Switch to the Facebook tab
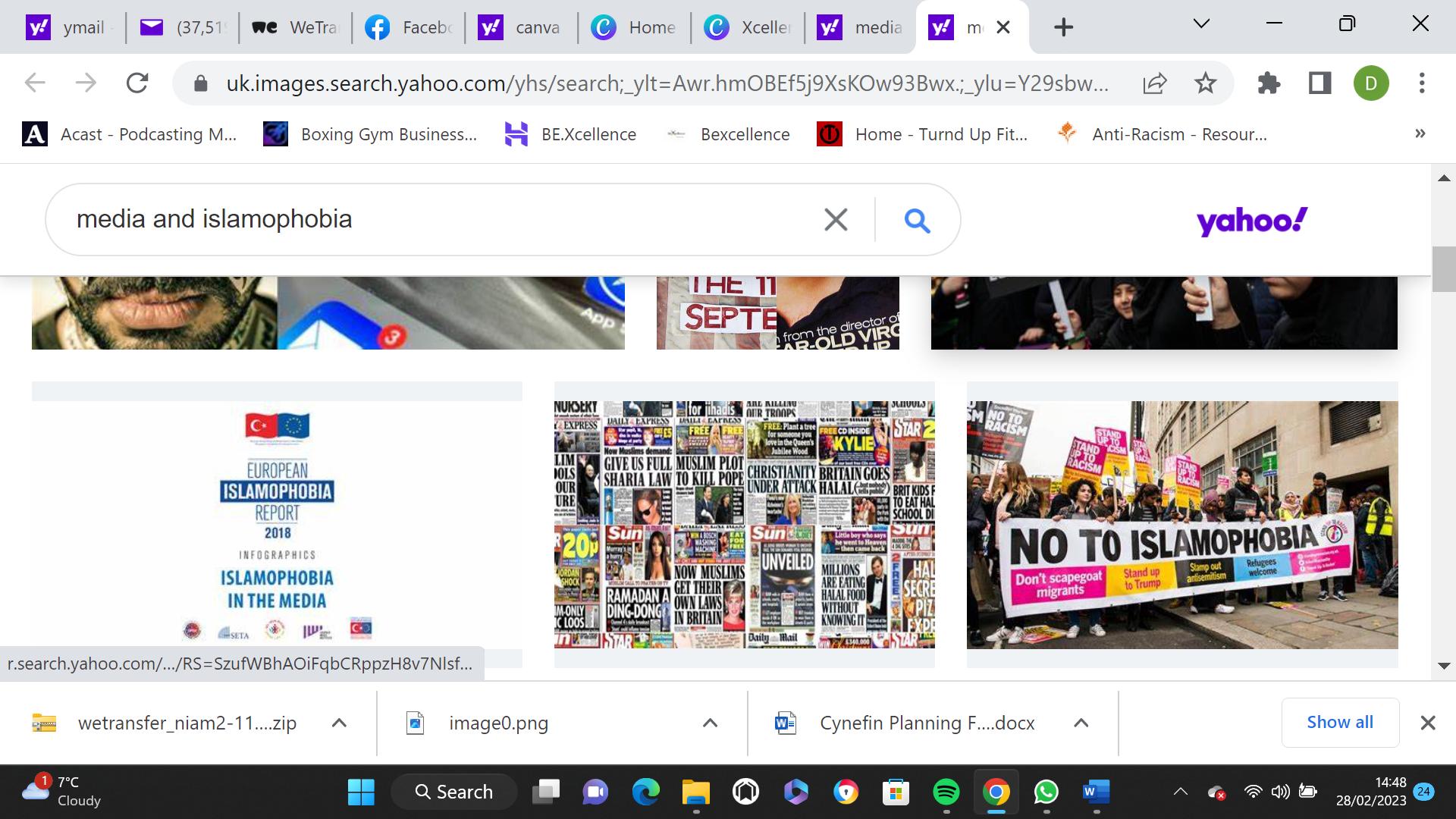Viewport: 1456px width, 819px height. click(x=409, y=28)
